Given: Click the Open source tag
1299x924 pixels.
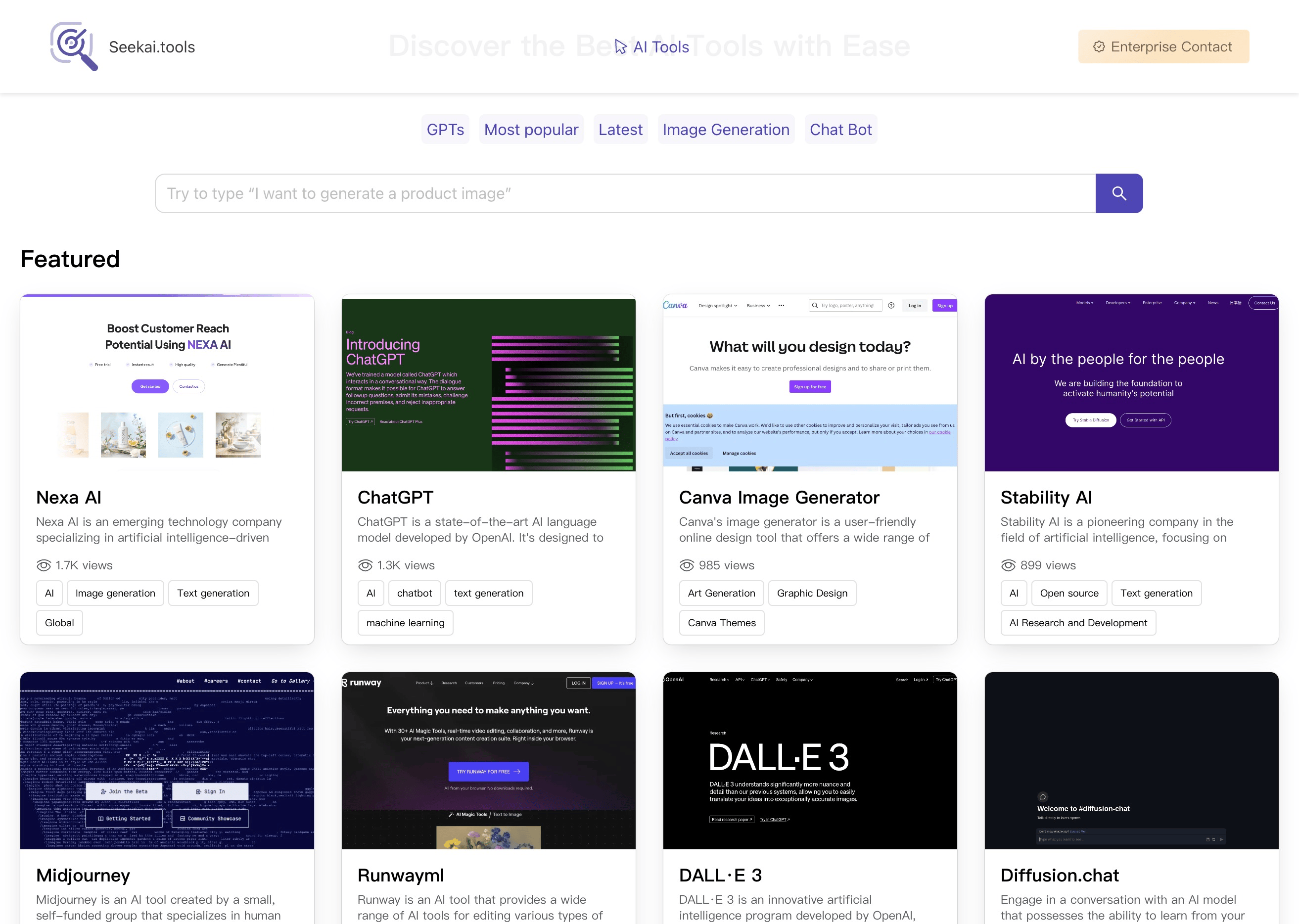Looking at the screenshot, I should pyautogui.click(x=1069, y=593).
